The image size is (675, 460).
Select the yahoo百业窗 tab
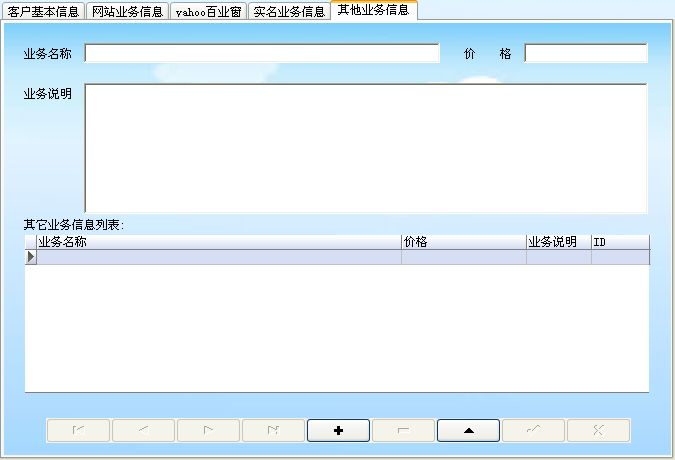pyautogui.click(x=208, y=12)
